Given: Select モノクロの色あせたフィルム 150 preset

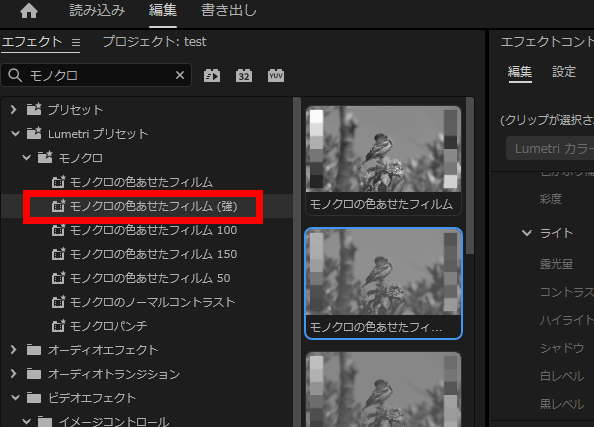Looking at the screenshot, I should 153,254.
